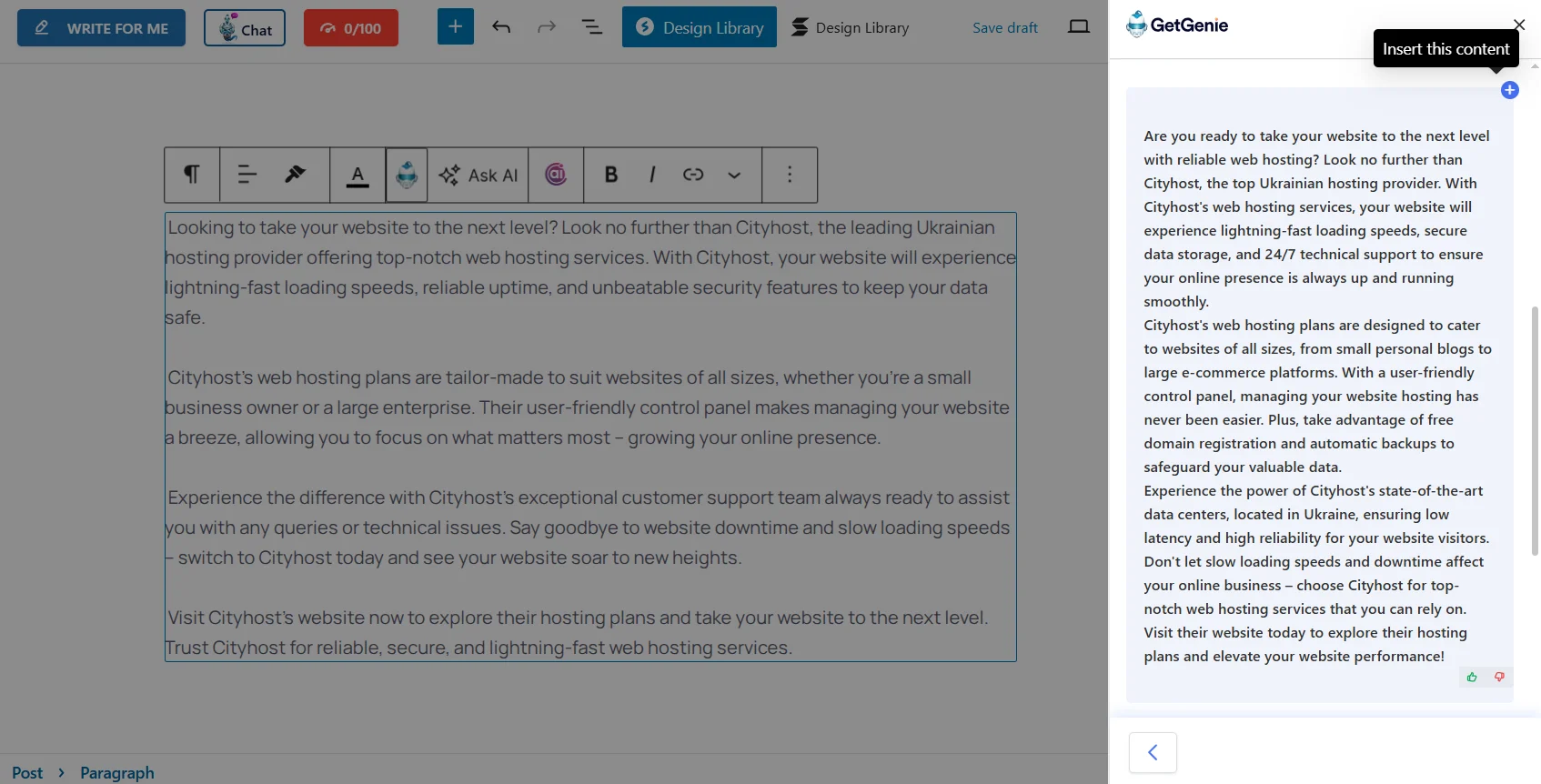This screenshot has width=1541, height=784.
Task: Toggle bold formatting
Action: click(611, 175)
